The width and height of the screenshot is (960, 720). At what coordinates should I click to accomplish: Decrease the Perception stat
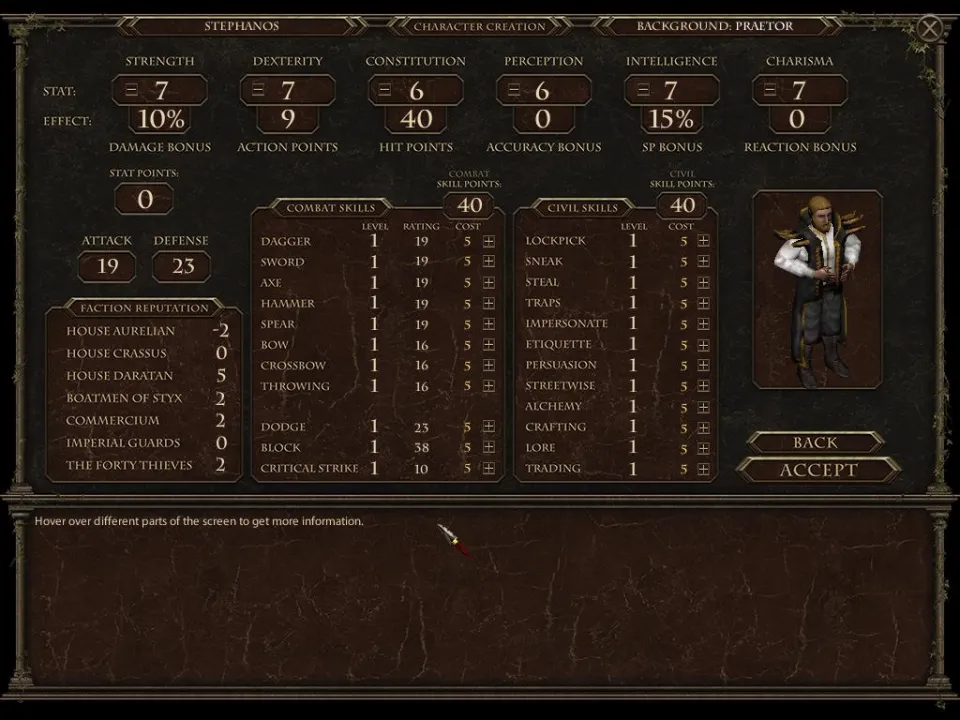[x=514, y=91]
